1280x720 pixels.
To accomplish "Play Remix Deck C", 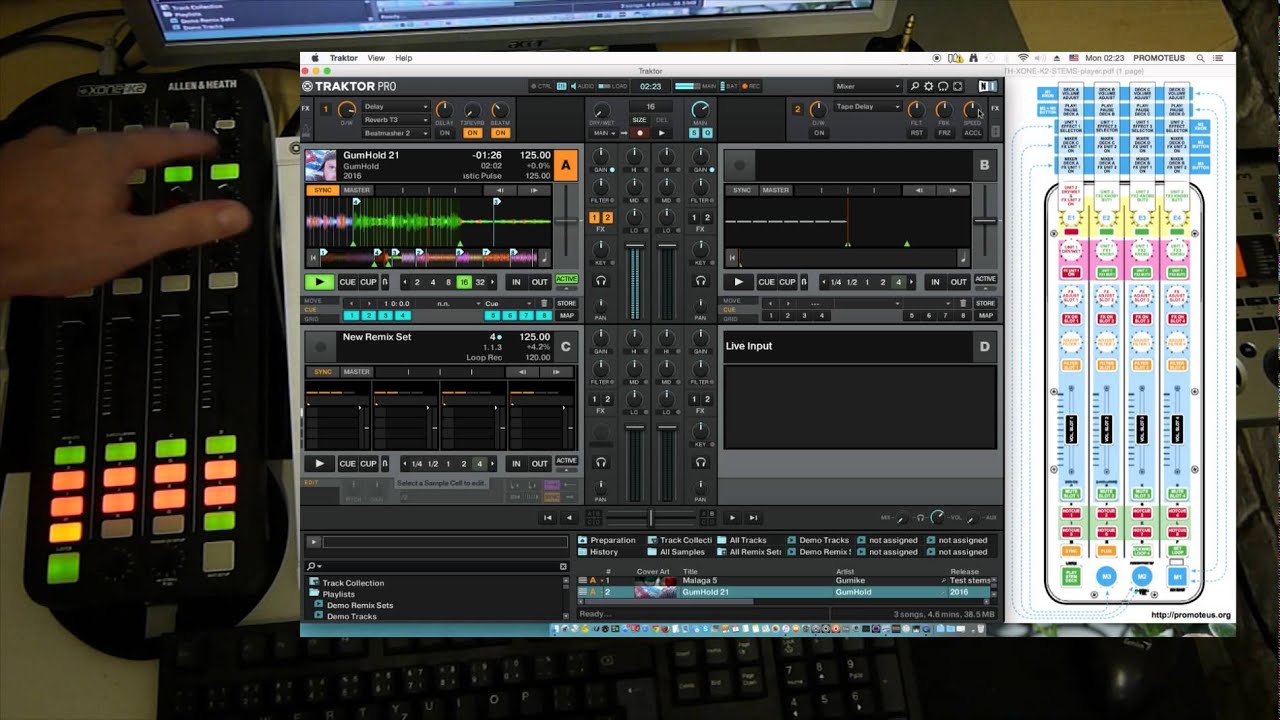I will 319,463.
